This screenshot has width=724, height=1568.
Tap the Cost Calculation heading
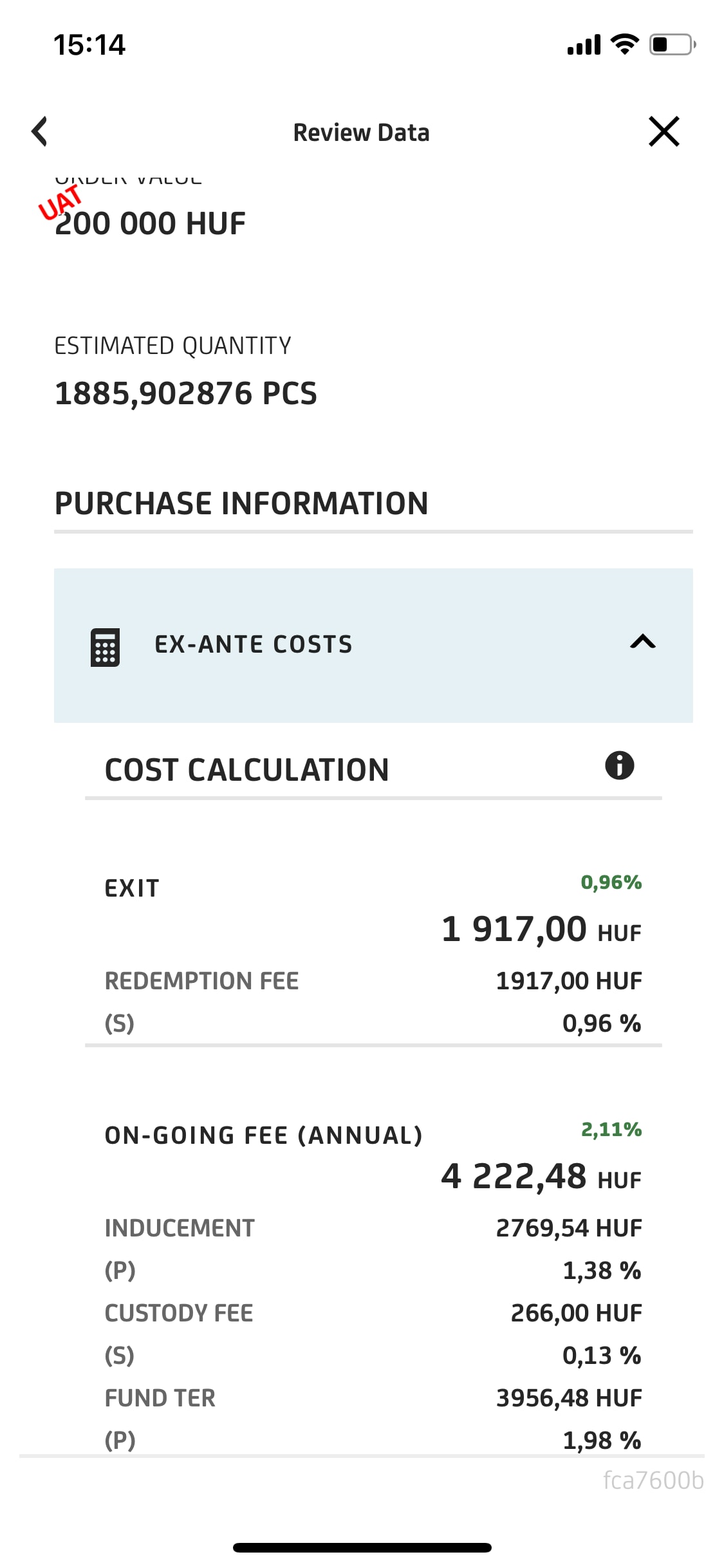(246, 770)
